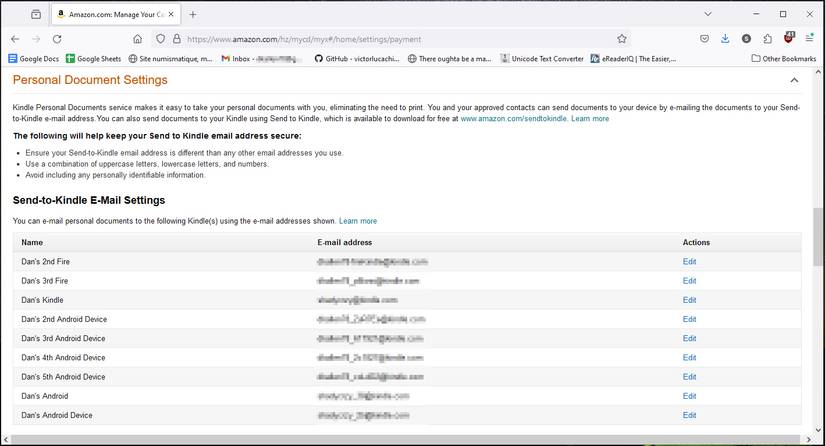Screen dimensions: 825x446
Task: Go back using the back arrow
Action: click(14, 39)
